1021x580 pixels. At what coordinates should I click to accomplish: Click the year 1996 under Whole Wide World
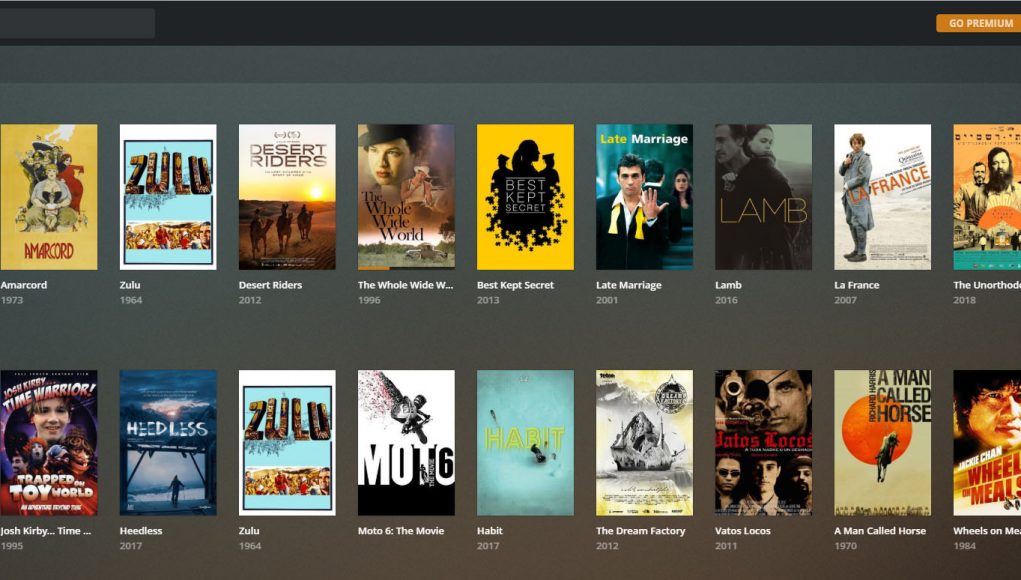tap(369, 300)
